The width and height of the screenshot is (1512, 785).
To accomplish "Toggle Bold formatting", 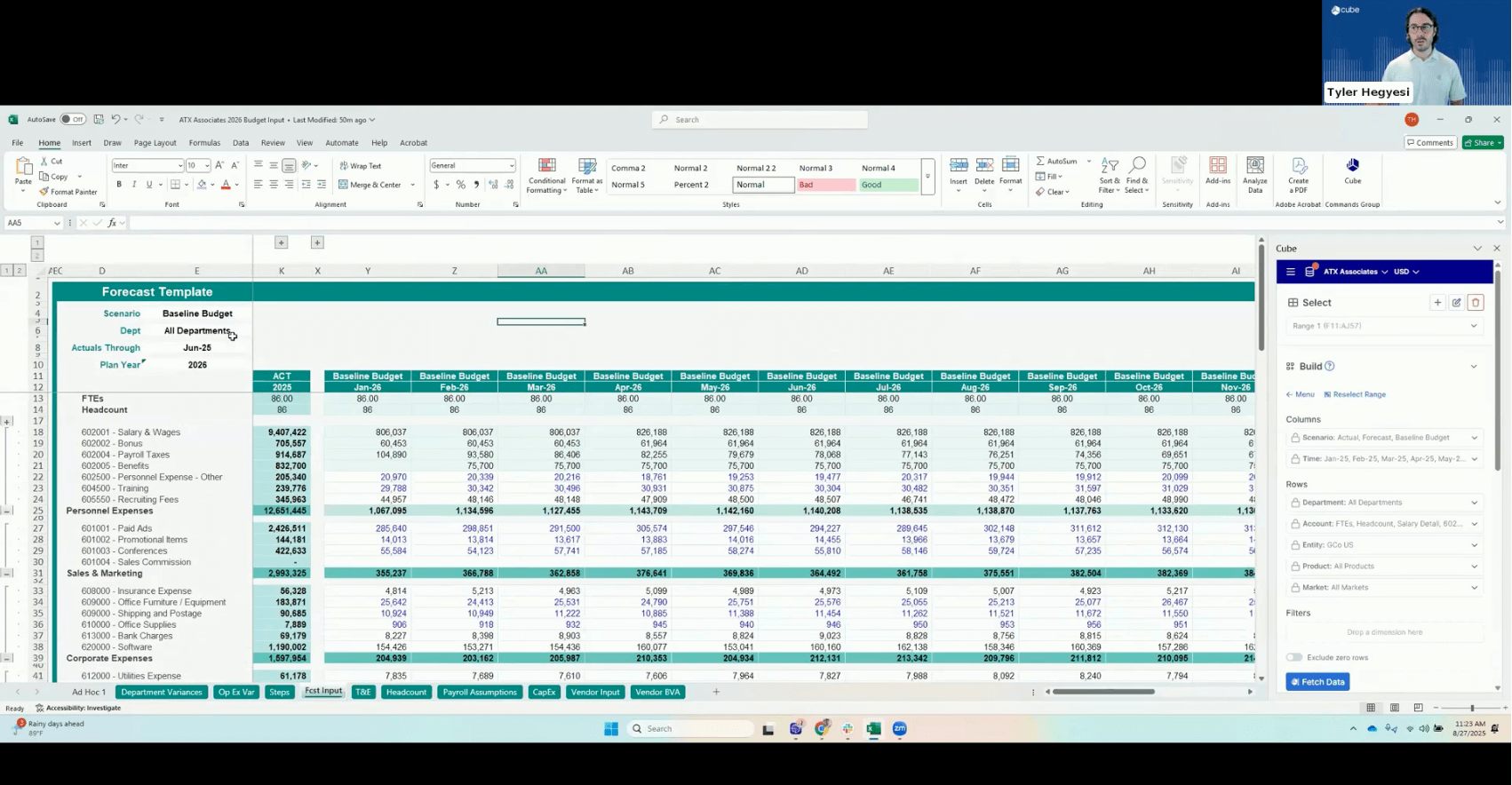I will click(119, 185).
